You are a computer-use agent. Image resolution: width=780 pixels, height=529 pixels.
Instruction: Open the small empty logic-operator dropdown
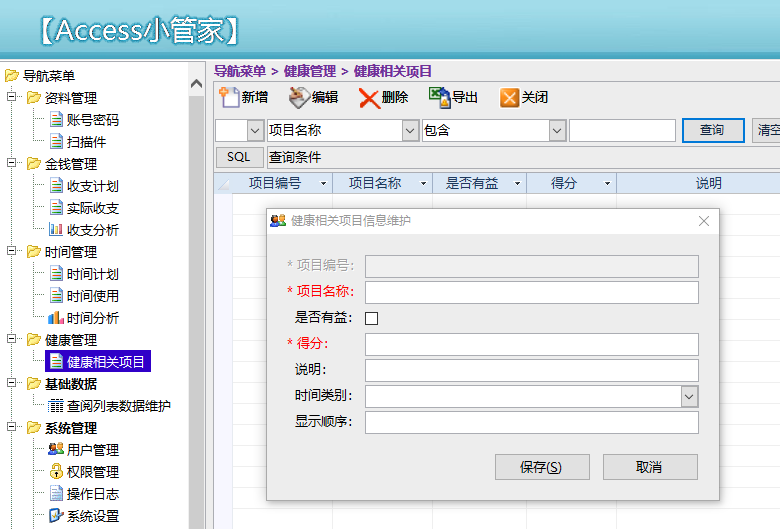click(255, 130)
